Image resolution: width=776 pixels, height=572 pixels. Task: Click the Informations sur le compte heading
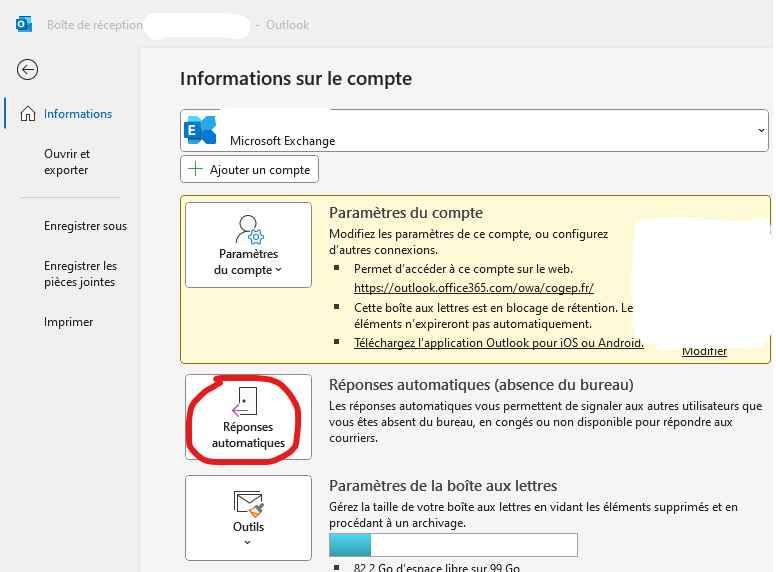pyautogui.click(x=296, y=79)
